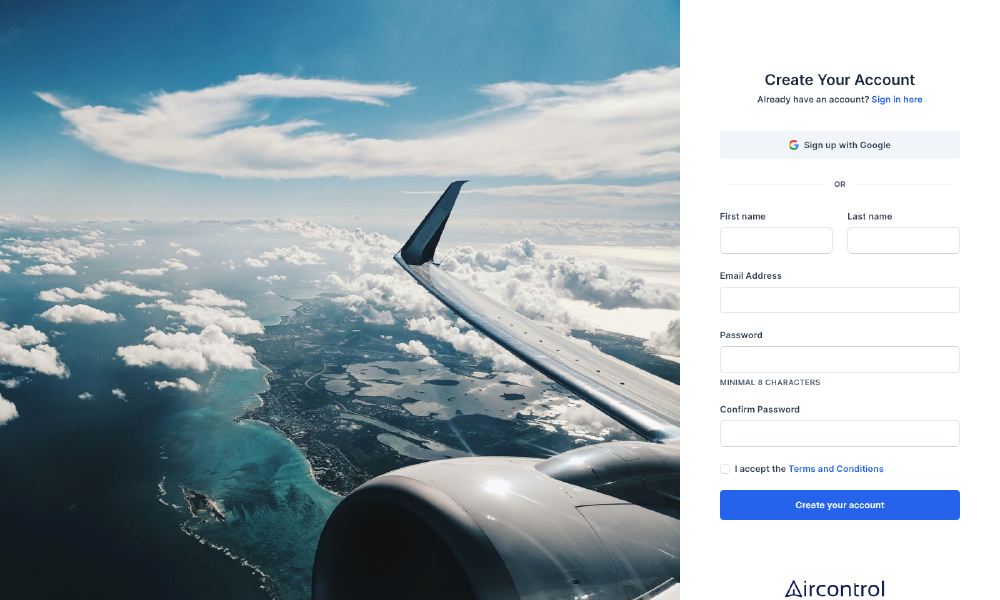This screenshot has height=600, width=1000.
Task: Click the First name label
Action: pyautogui.click(x=742, y=216)
